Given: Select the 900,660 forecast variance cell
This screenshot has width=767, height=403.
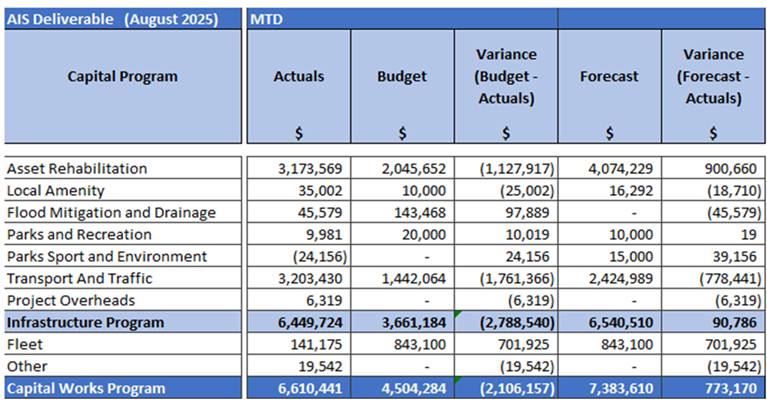Looking at the screenshot, I should point(714,168).
